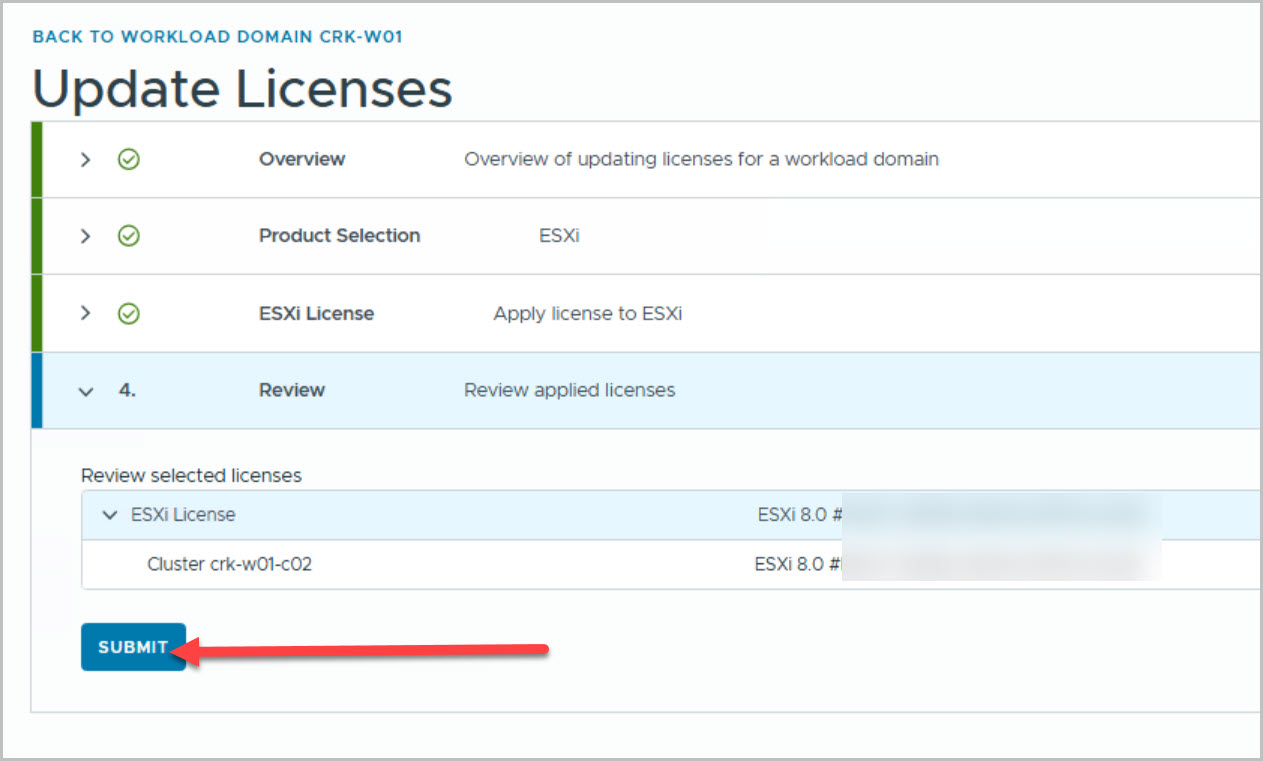Screen dimensions: 1263x761
Task: Select the Review step title
Action: 291,390
